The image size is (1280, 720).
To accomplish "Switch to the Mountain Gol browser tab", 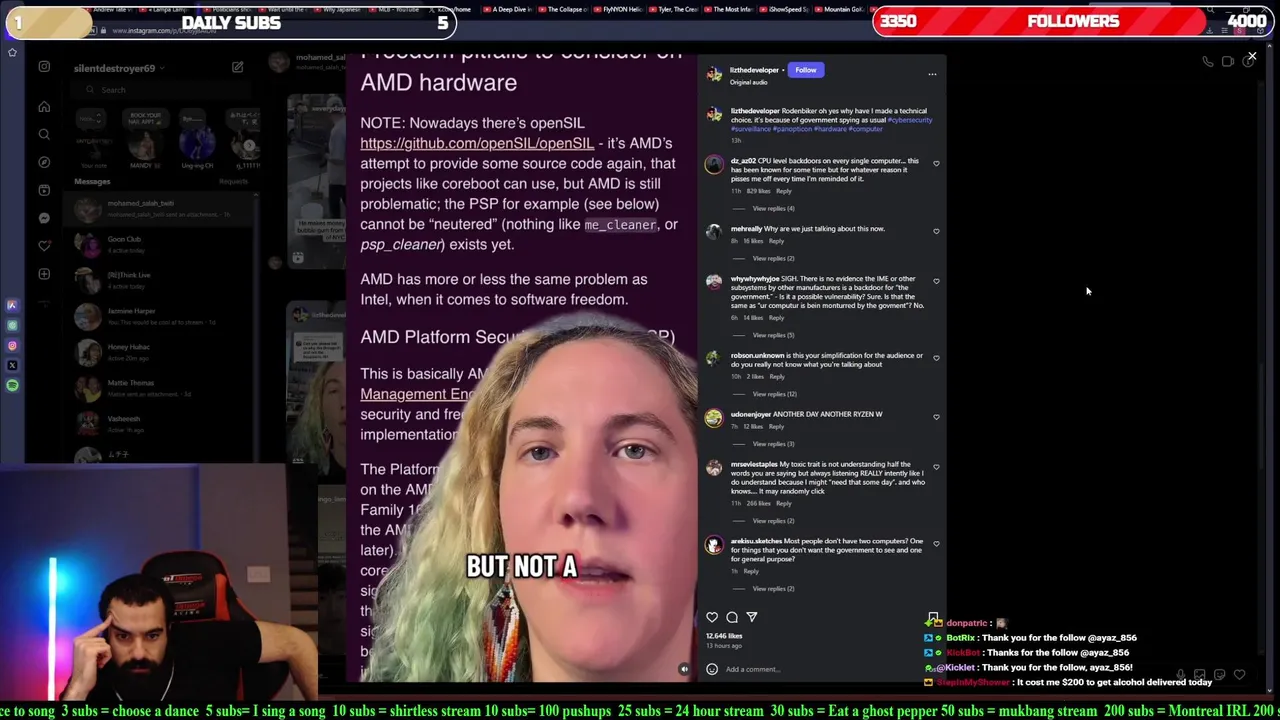I will [837, 9].
